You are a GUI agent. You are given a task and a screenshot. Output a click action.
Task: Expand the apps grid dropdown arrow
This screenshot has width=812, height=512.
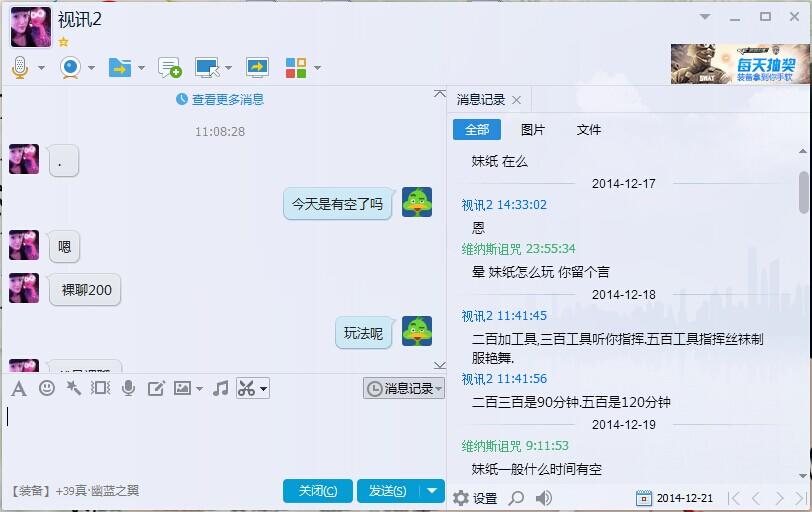(317, 68)
